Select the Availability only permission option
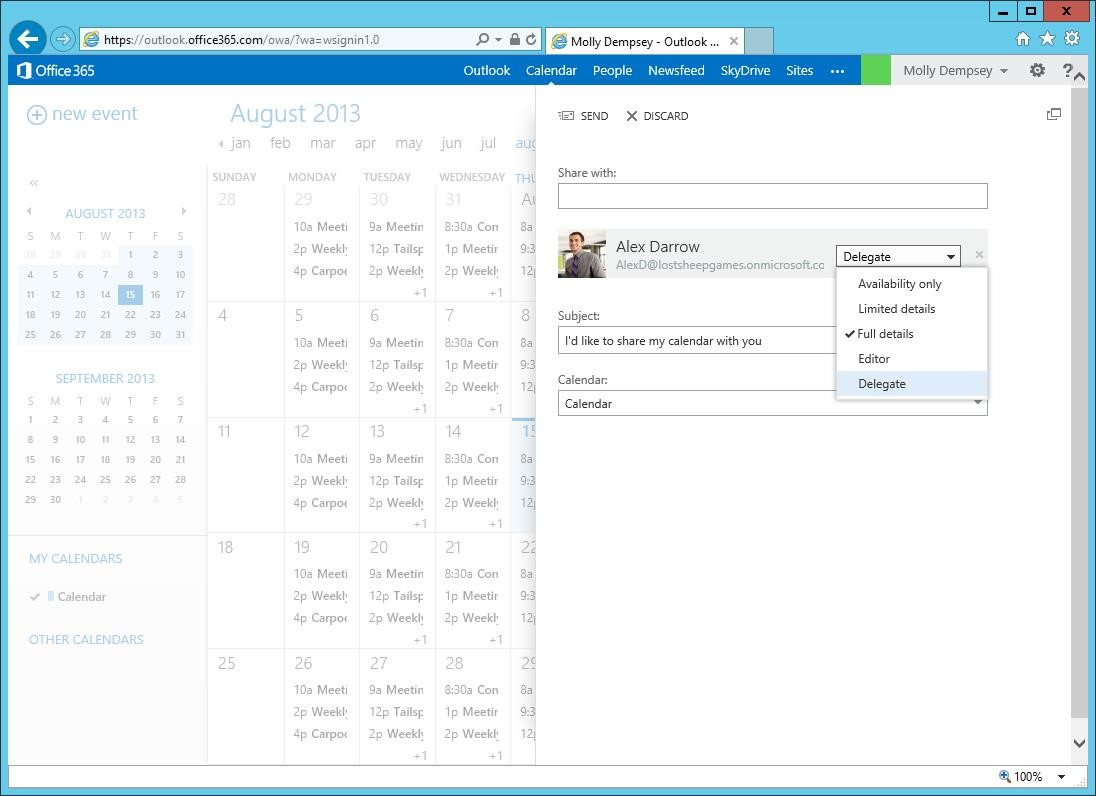The image size is (1096, 796). [899, 283]
